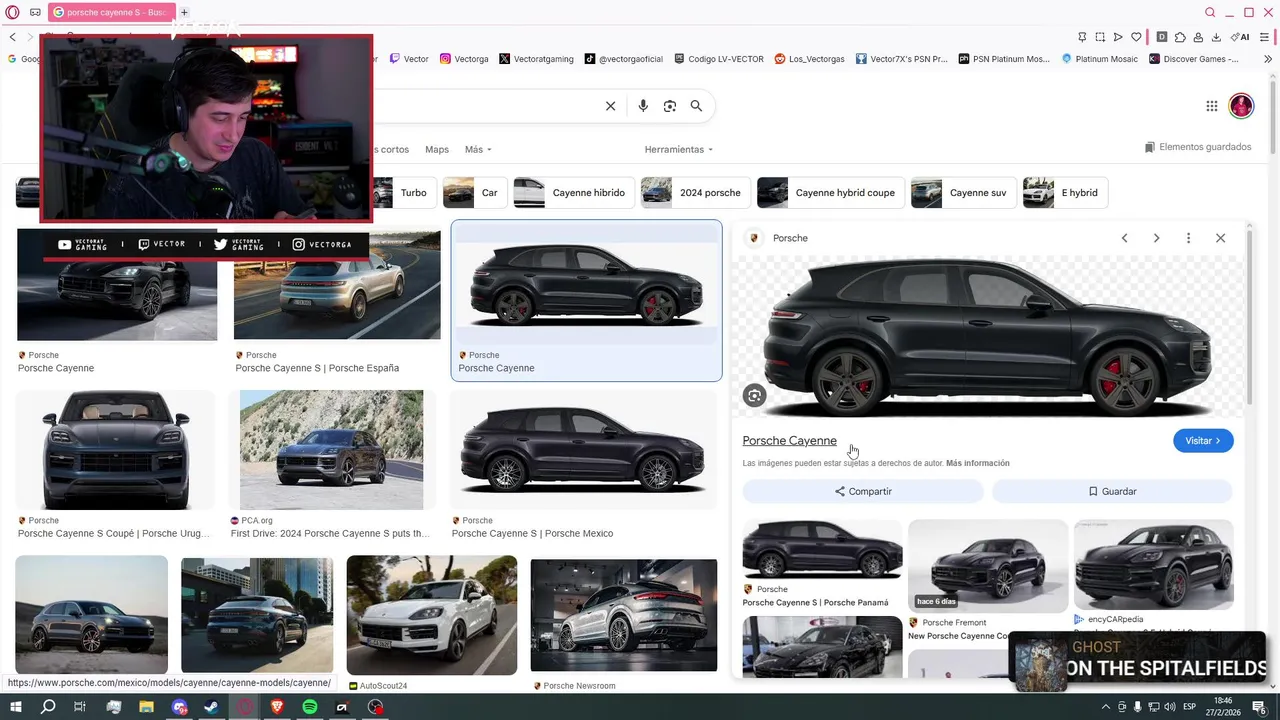1280x720 pixels.
Task: Open Porsche Newsroom silver coupe thumbnail
Action: coord(624,615)
